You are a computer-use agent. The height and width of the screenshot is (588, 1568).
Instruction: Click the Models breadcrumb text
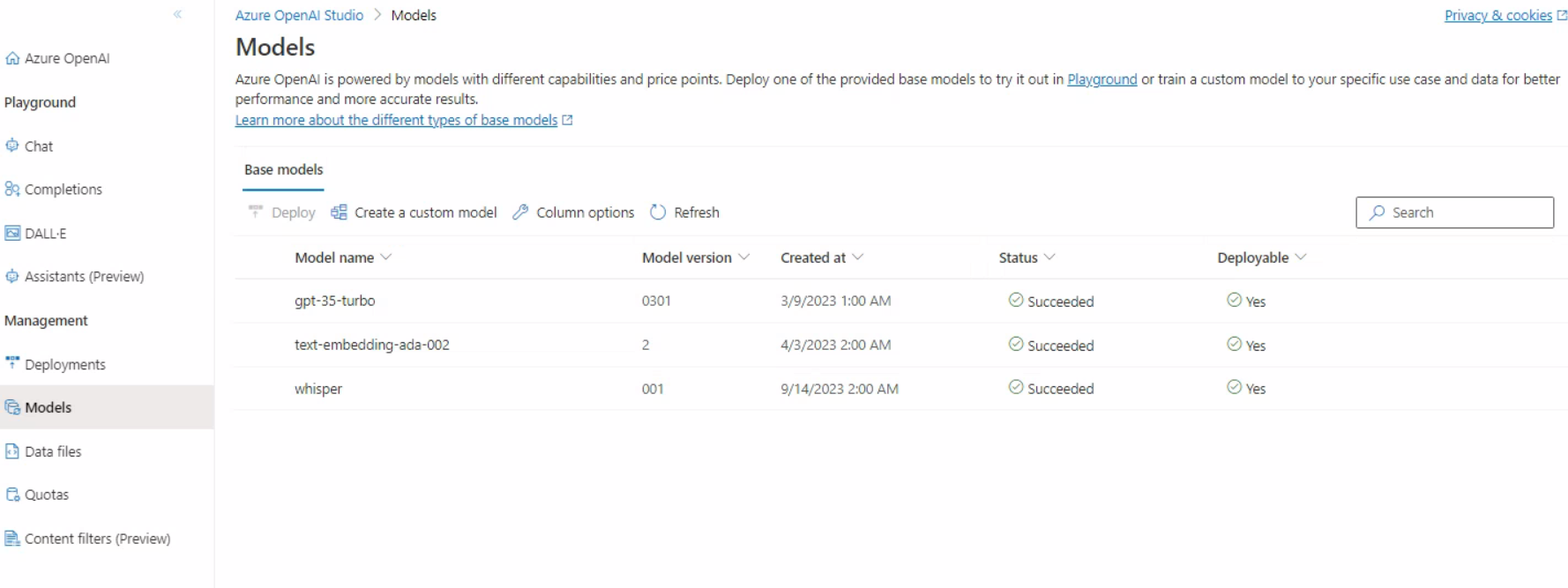pos(414,15)
